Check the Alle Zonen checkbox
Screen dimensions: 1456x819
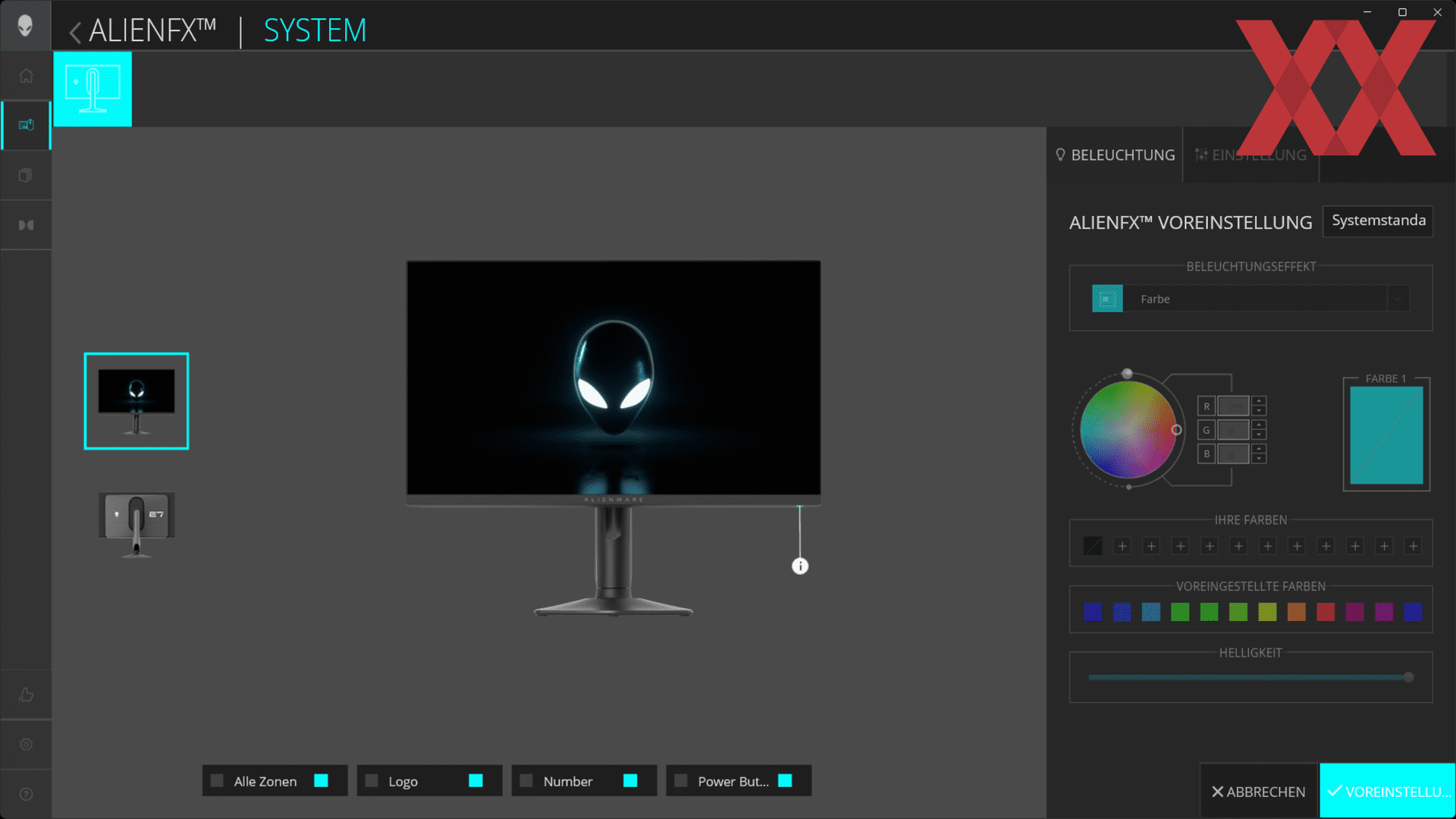[x=217, y=780]
